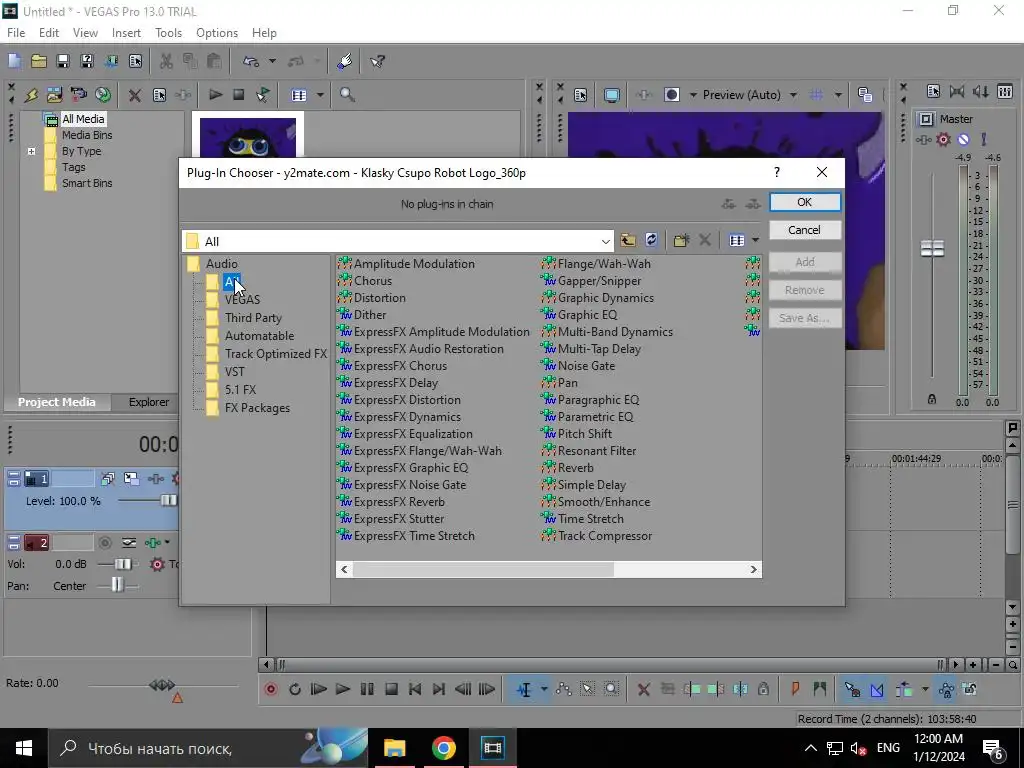Click the plug-in list scroll right arrow
Image resolution: width=1024 pixels, height=768 pixels.
[754, 569]
